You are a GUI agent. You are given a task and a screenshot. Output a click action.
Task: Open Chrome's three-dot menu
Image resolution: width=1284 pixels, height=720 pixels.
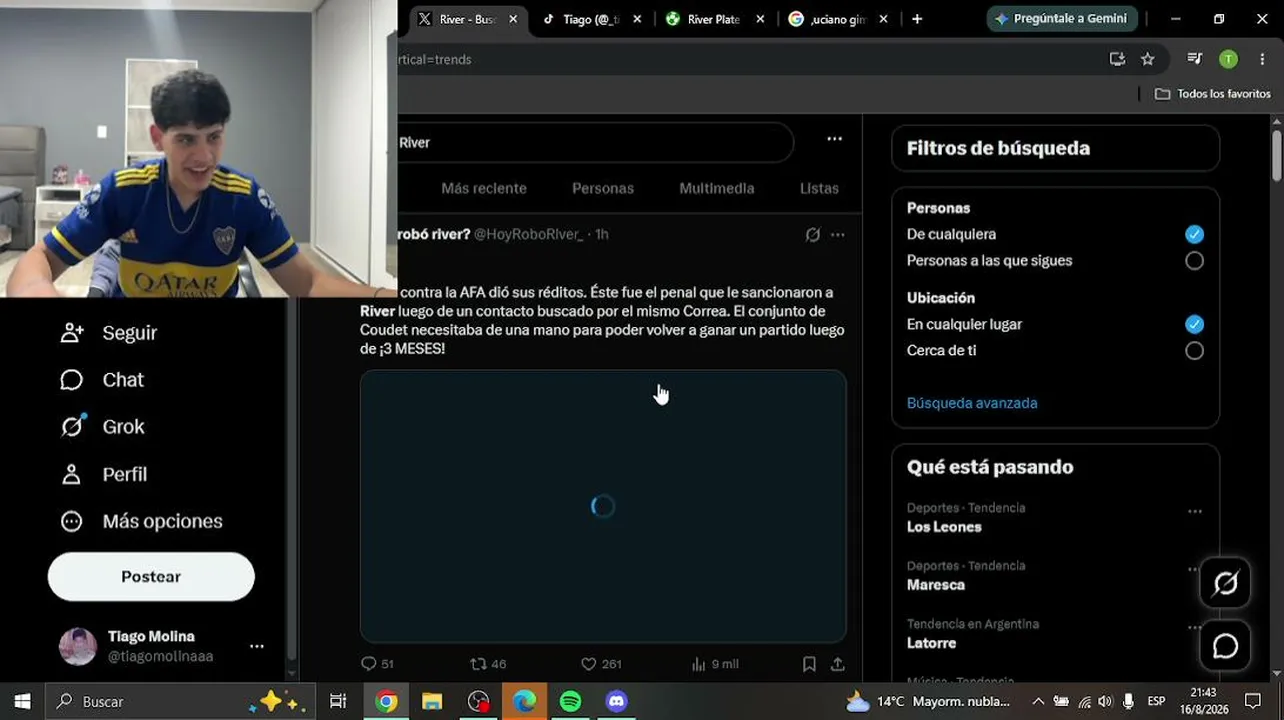[1262, 59]
